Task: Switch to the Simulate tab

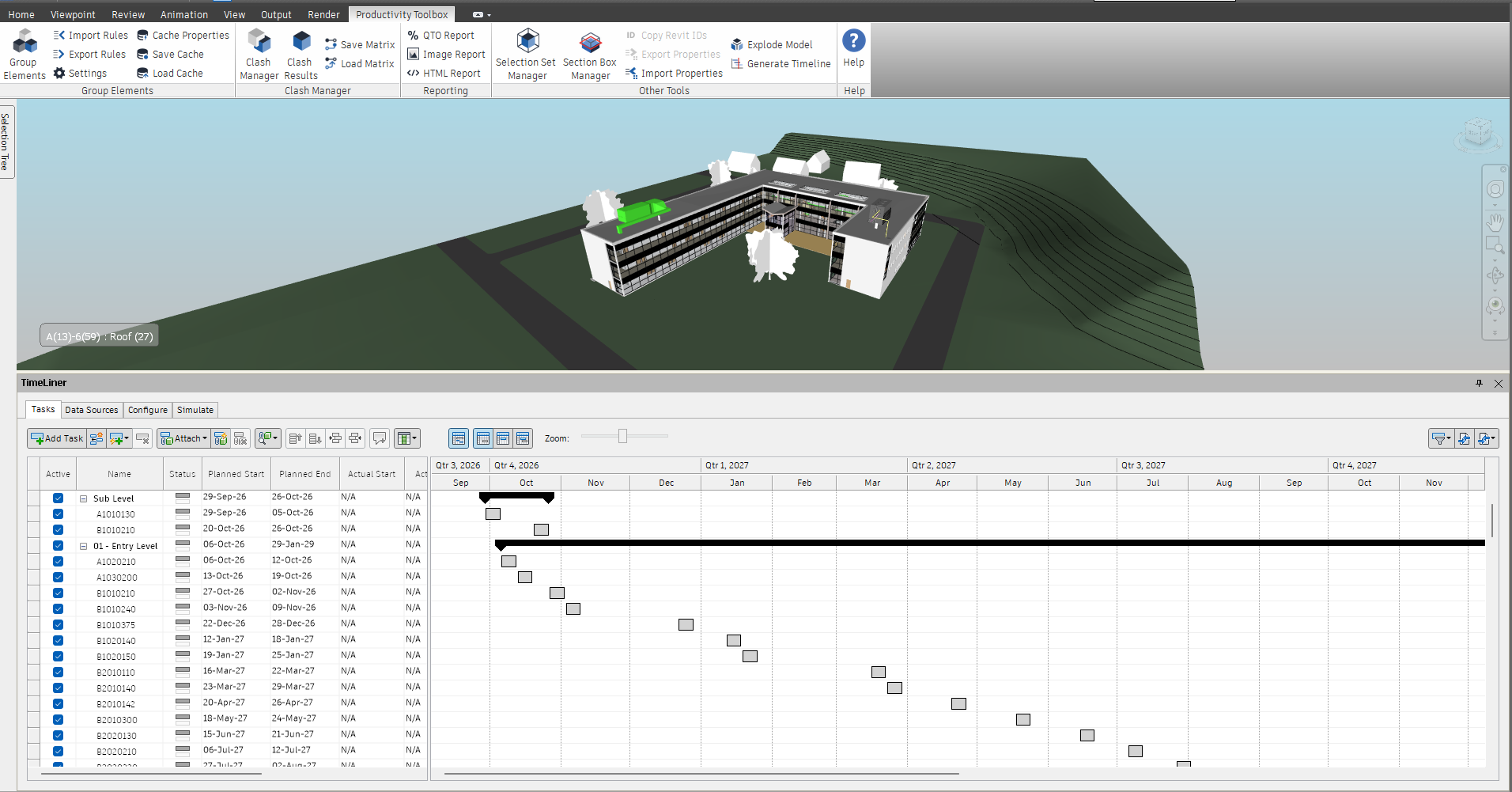Action: pyautogui.click(x=195, y=410)
